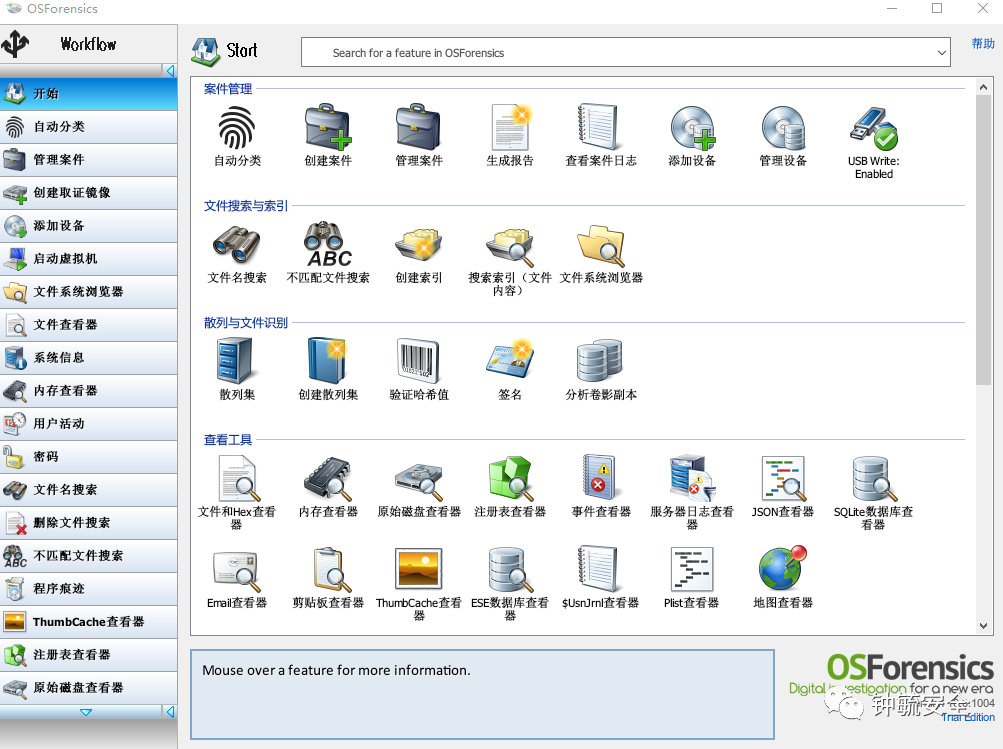Open ThumbCache查看器 icon in main panel

pos(418,569)
